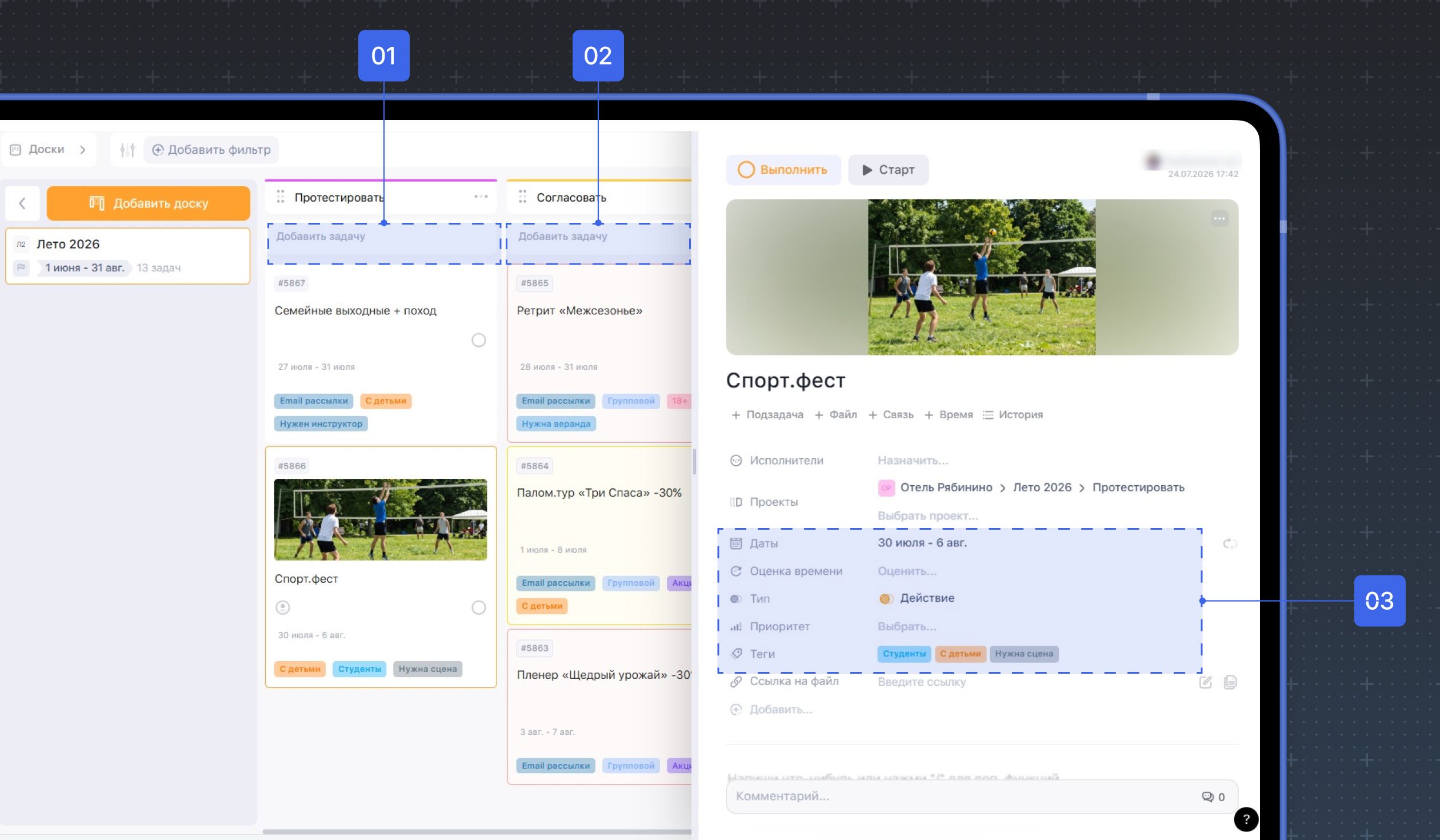The height and width of the screenshot is (840, 1440).
Task: Toggle completion circle on Спорт.фест card
Action: [478, 607]
